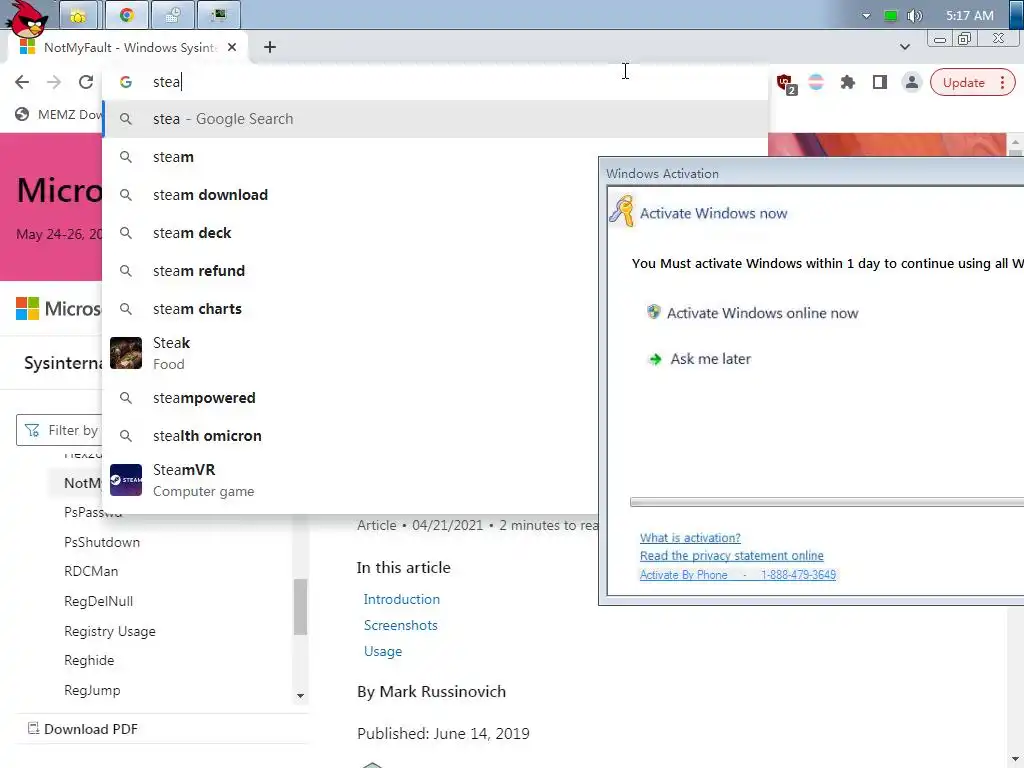The height and width of the screenshot is (768, 1024).
Task: Jump to Usage section link
Action: (x=383, y=651)
